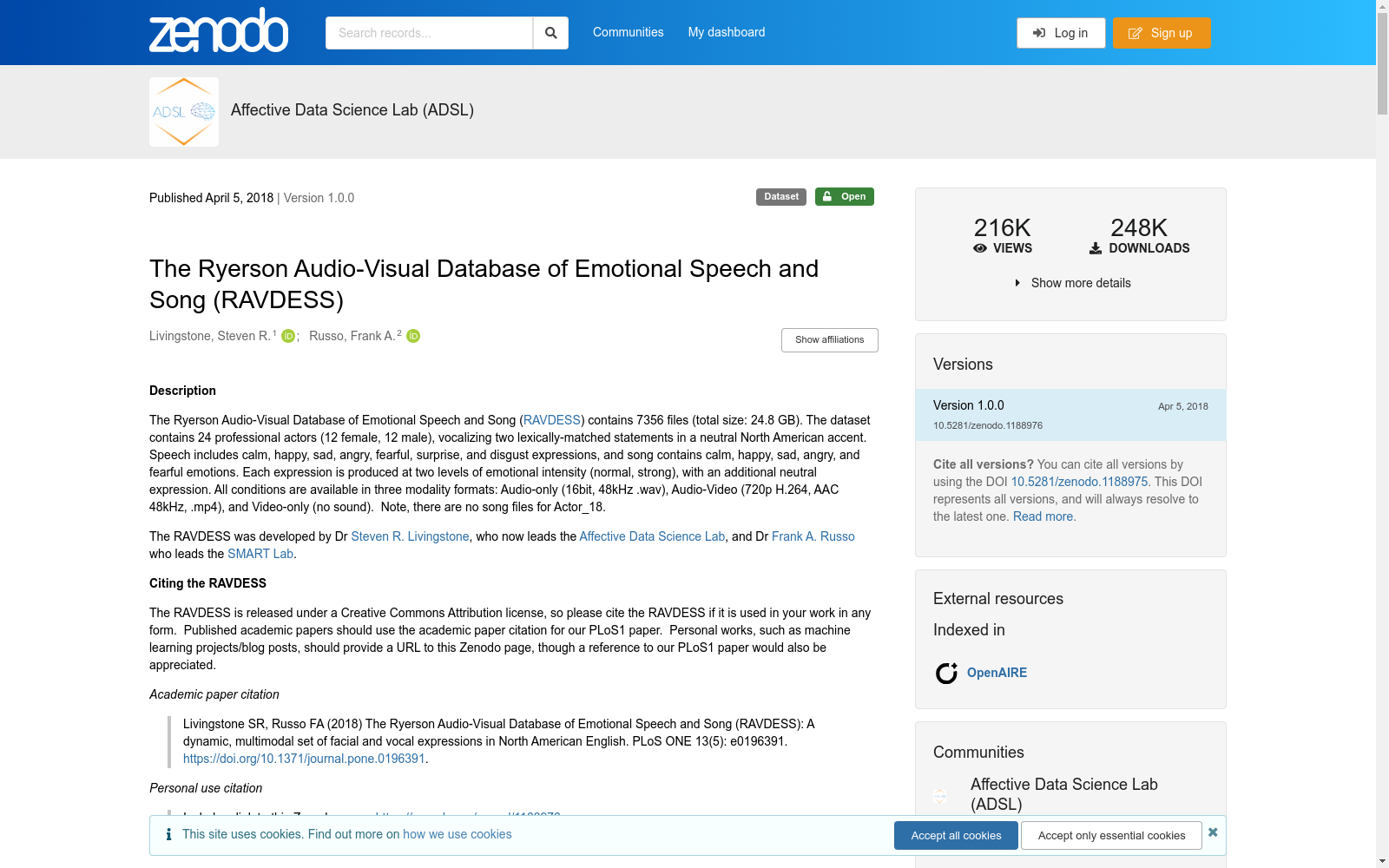The width and height of the screenshot is (1389, 868).
Task: Click the Sign up button
Action: pos(1161,33)
